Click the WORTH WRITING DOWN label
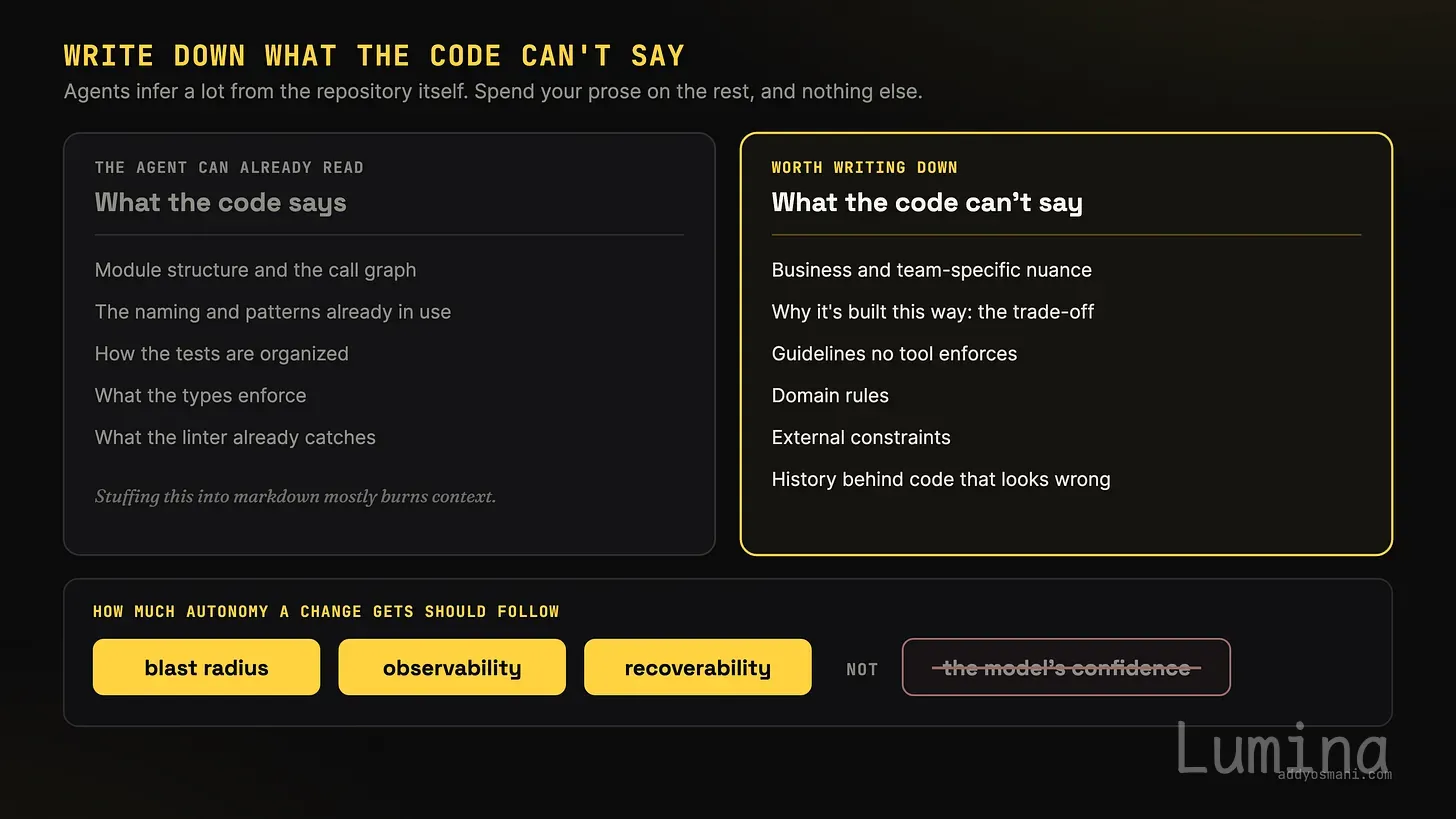The width and height of the screenshot is (1456, 819). (x=865, y=167)
